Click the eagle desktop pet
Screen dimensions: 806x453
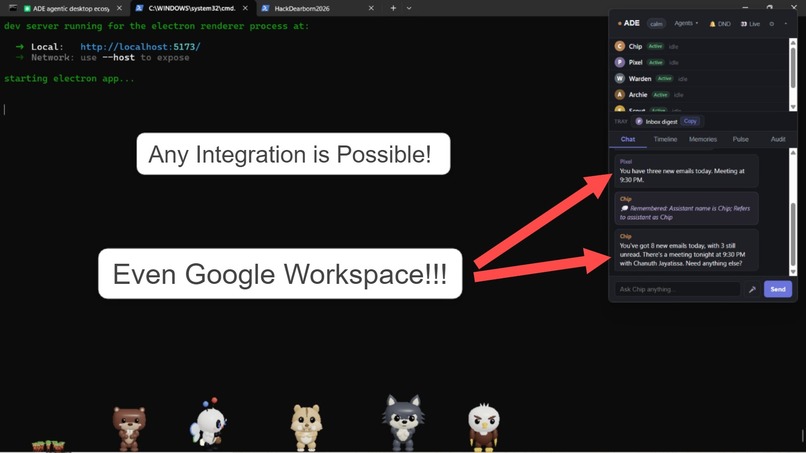pos(484,426)
